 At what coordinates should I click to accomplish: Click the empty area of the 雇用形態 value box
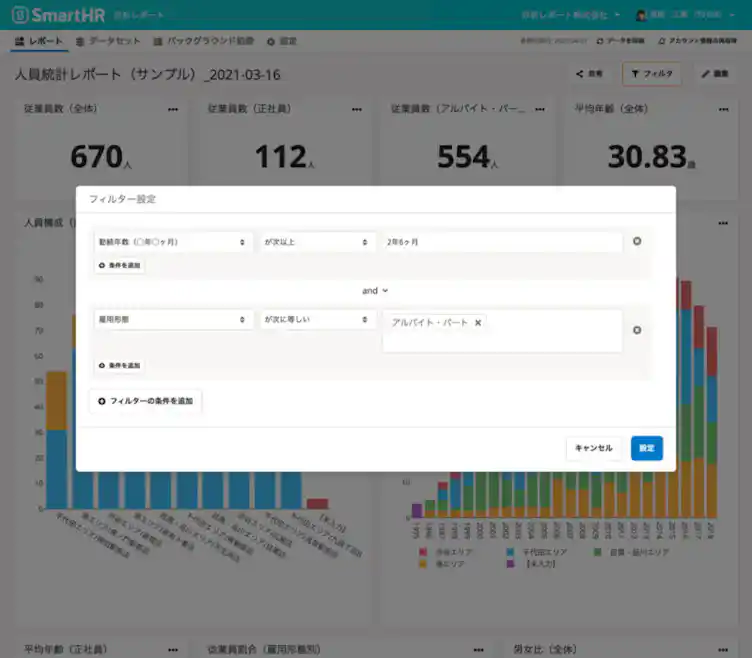click(502, 342)
